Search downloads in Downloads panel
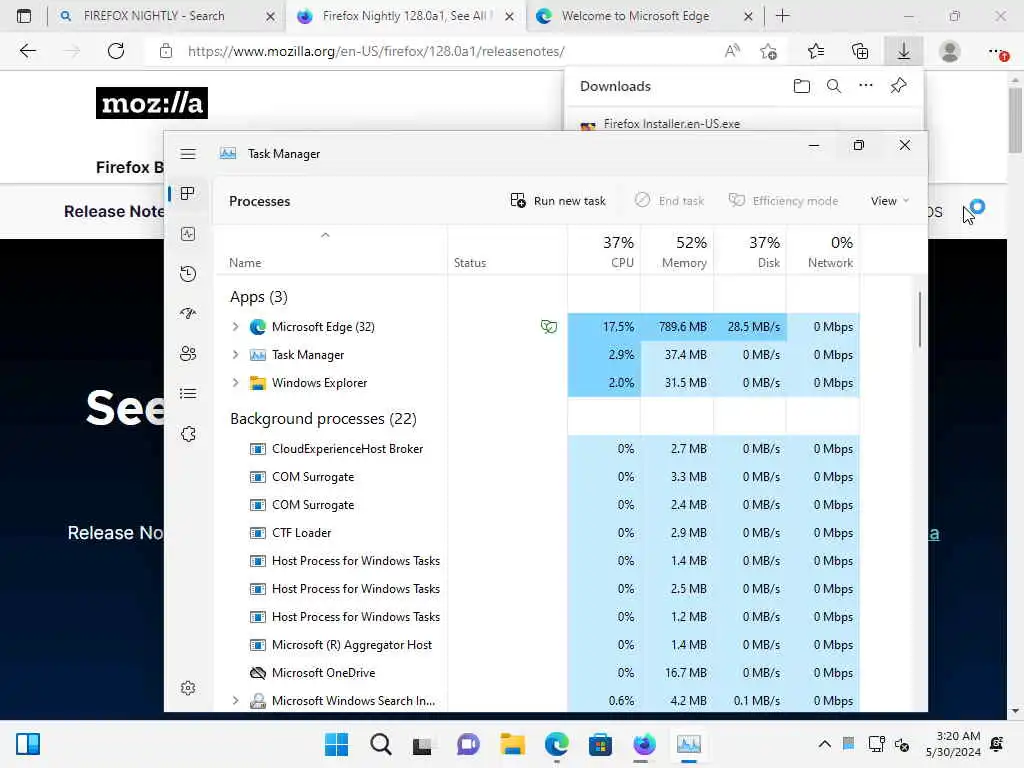 (834, 86)
